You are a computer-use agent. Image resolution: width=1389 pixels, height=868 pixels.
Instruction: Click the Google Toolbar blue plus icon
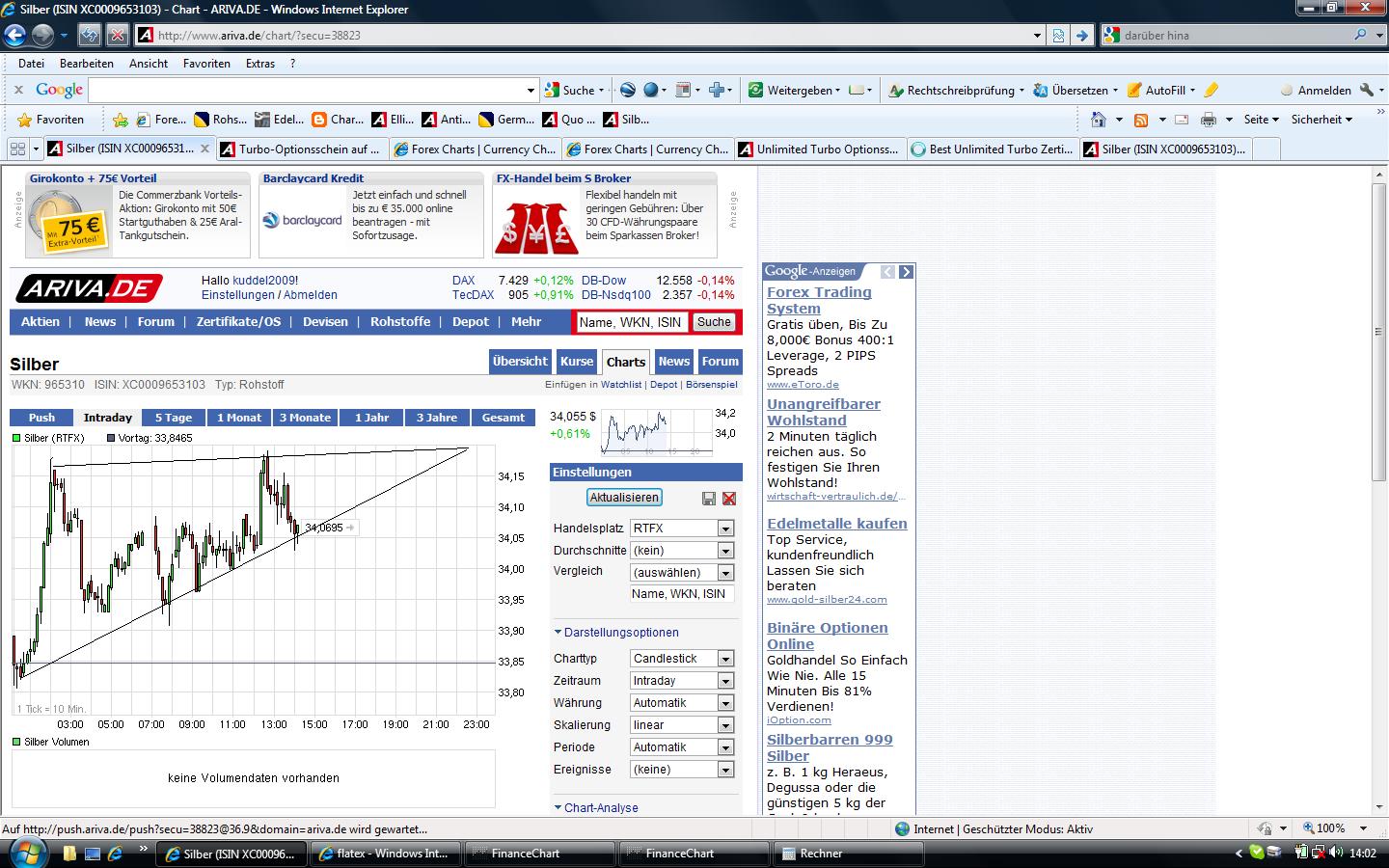tap(717, 90)
